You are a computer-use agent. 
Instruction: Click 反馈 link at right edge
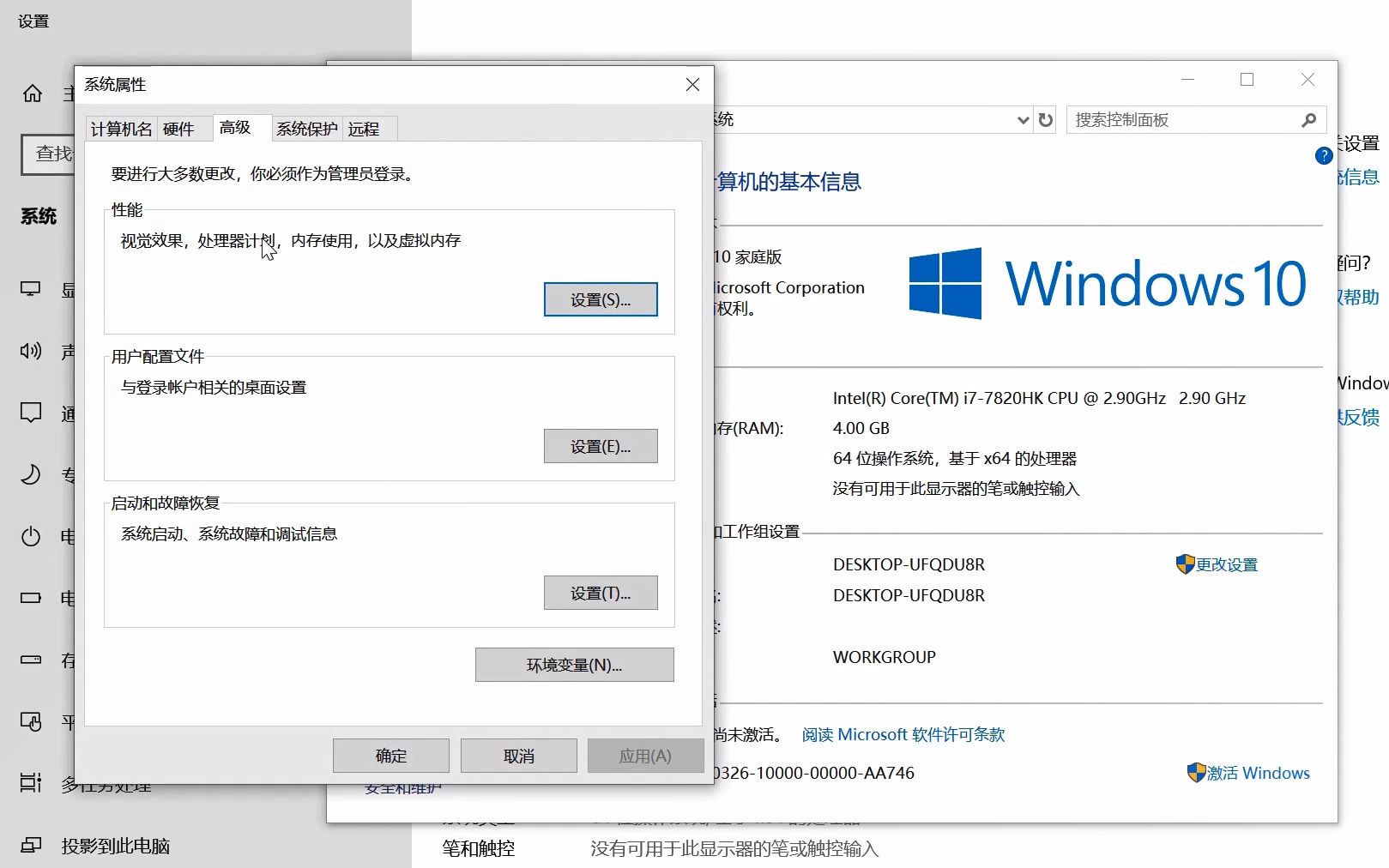pyautogui.click(x=1360, y=417)
